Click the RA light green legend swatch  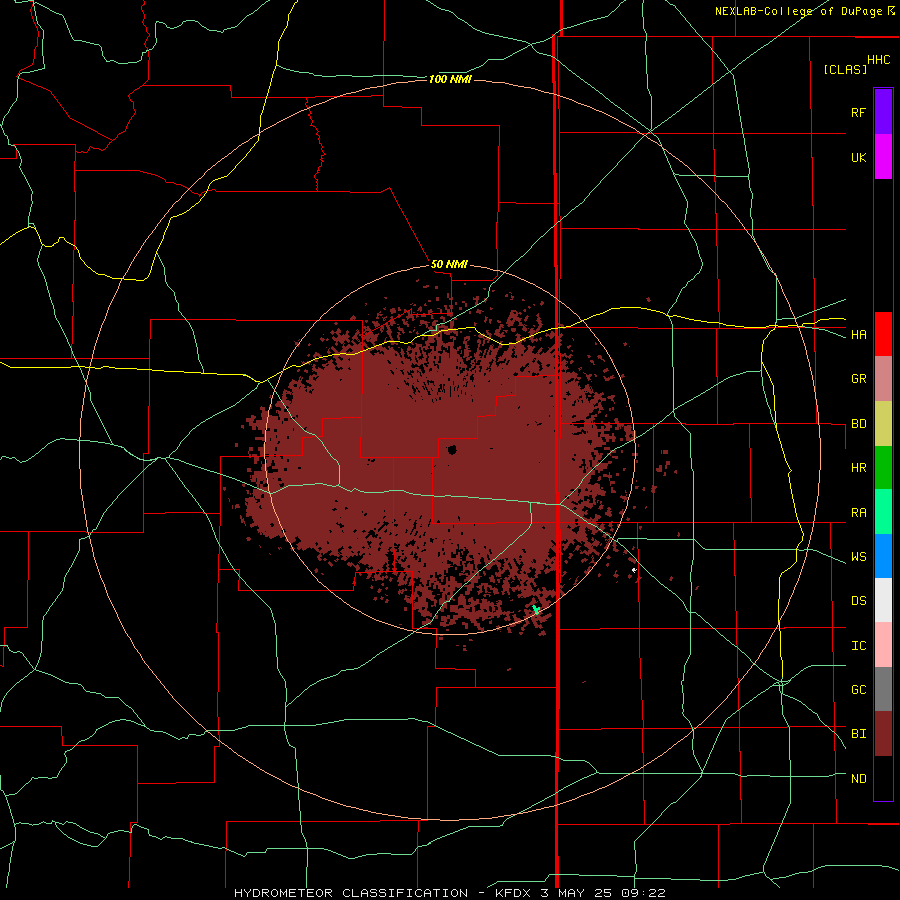coord(883,512)
